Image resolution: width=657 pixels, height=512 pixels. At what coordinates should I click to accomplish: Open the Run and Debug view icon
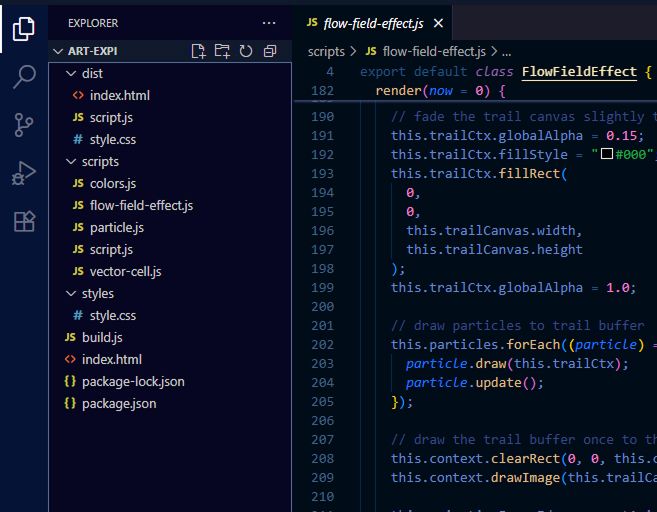point(24,173)
